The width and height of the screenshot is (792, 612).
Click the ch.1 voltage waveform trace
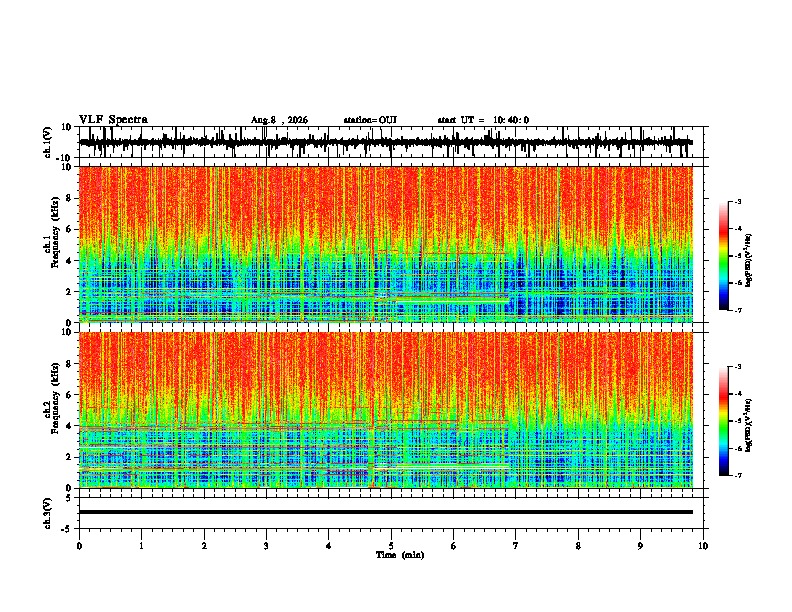click(386, 142)
